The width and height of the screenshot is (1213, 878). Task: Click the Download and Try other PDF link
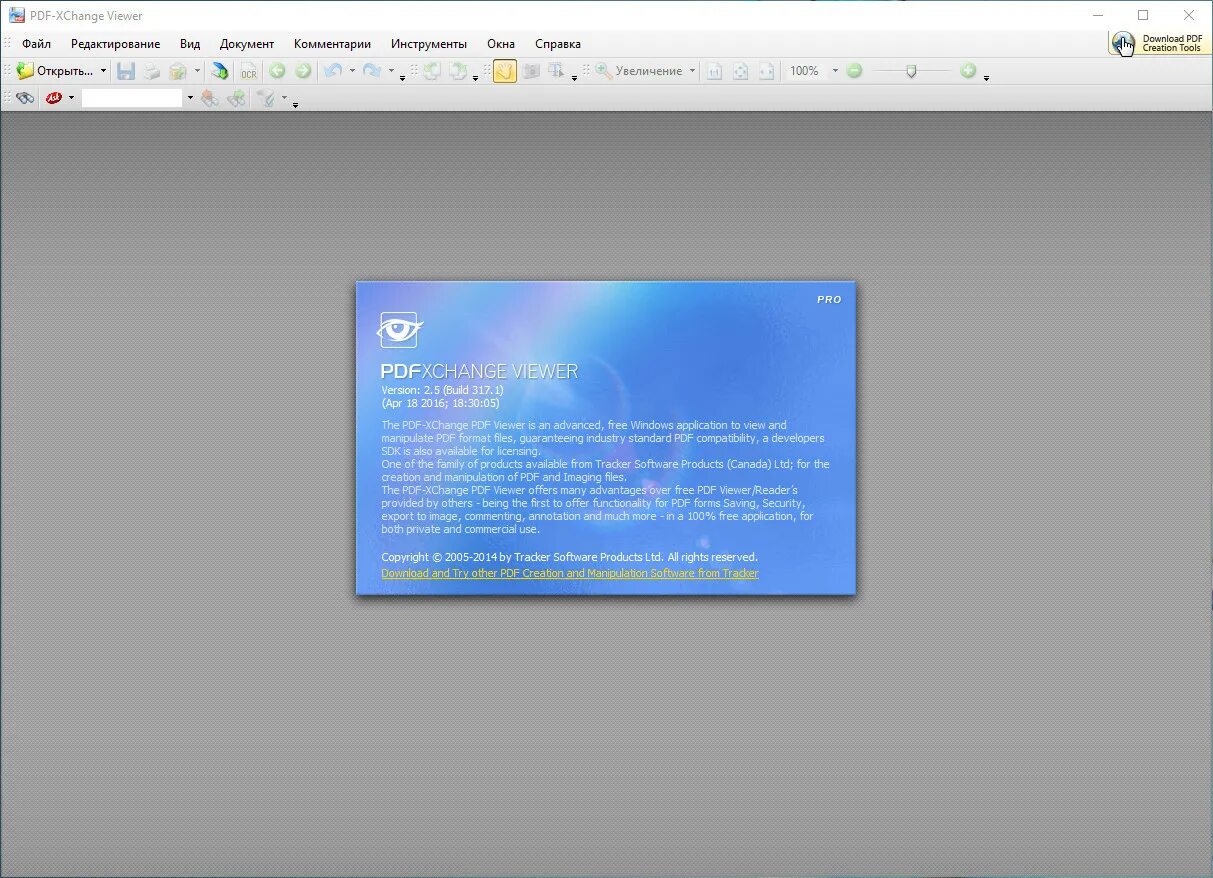570,573
